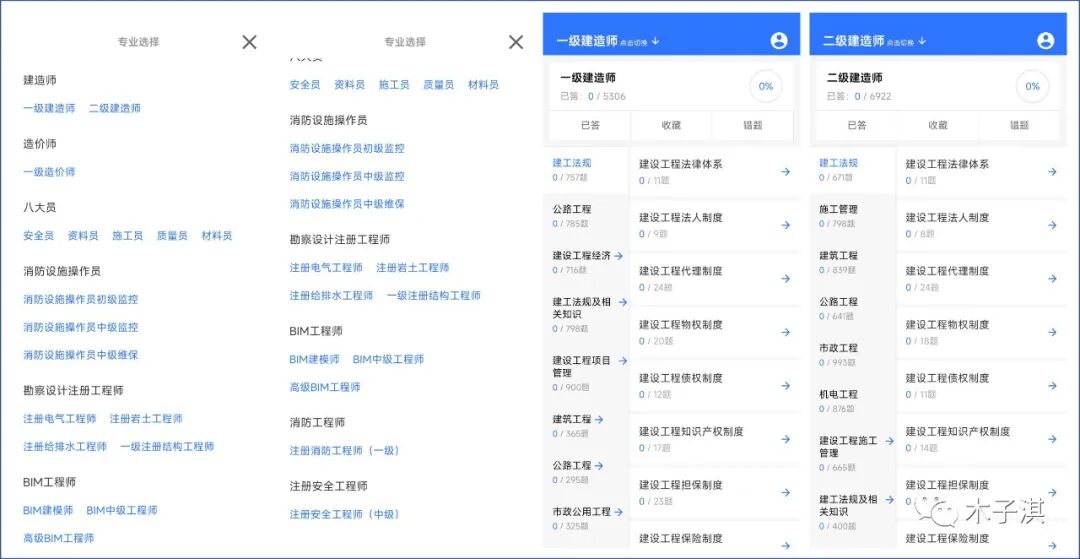
Task: Expand 建设工程经济 sidebar item 0/716题
Action: [x=618, y=255]
